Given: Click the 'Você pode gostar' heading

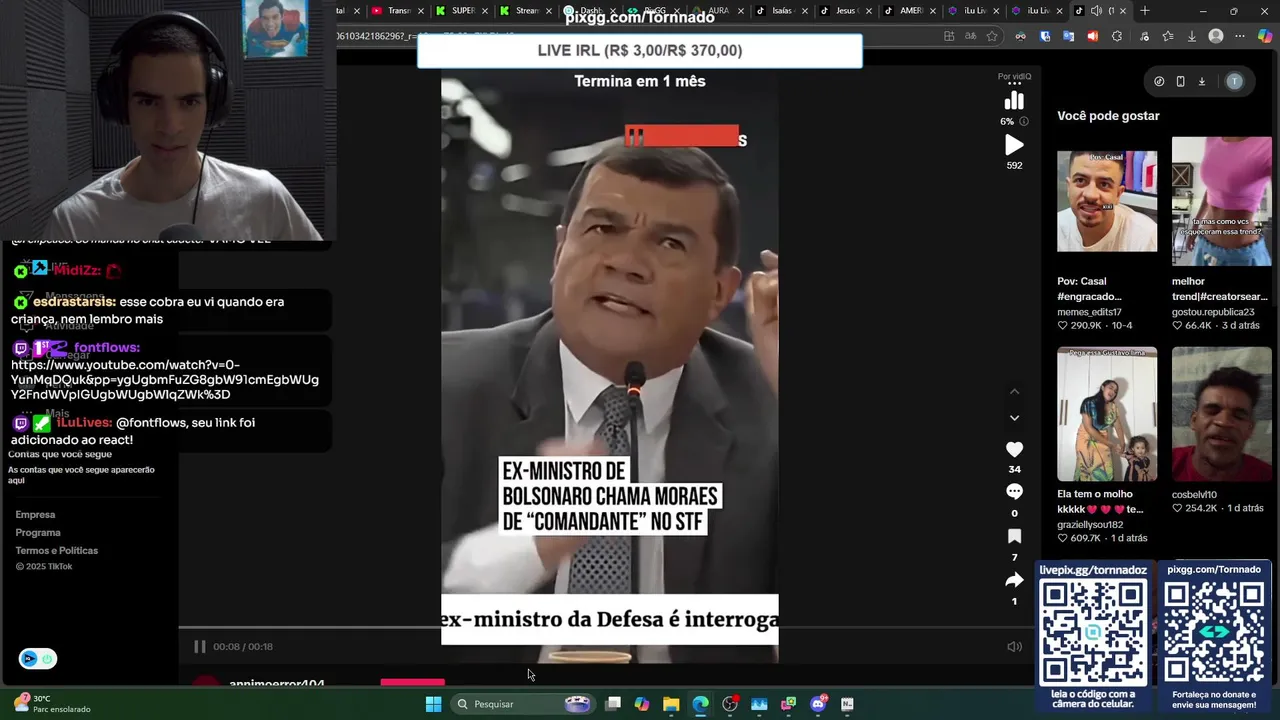Looking at the screenshot, I should 1108,116.
